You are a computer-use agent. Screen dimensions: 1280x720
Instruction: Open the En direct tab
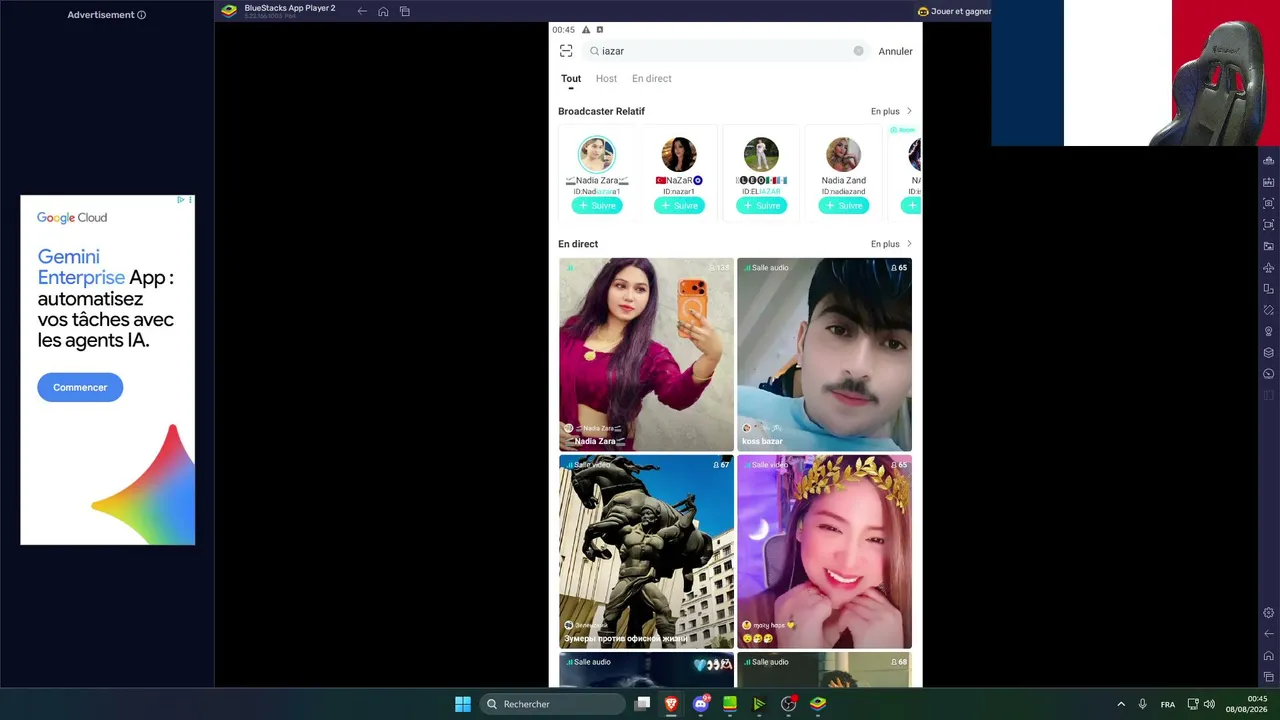[652, 79]
